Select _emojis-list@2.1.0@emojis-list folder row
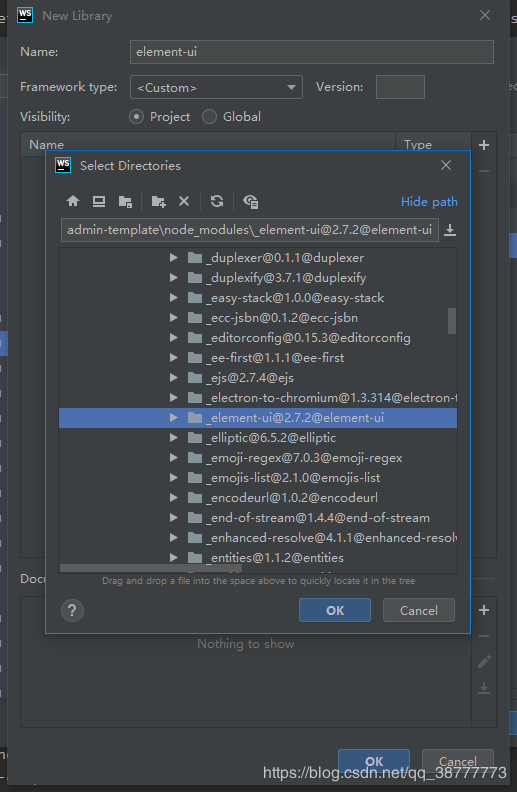517x792 pixels. [258, 478]
